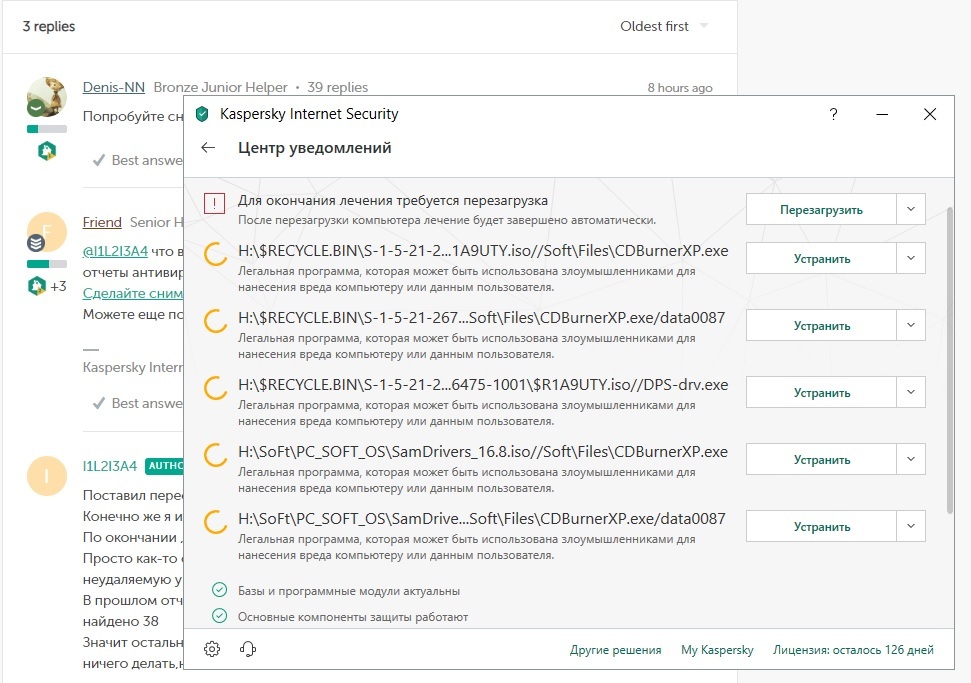Open the support headset icon
The width and height of the screenshot is (971, 683).
(x=248, y=649)
